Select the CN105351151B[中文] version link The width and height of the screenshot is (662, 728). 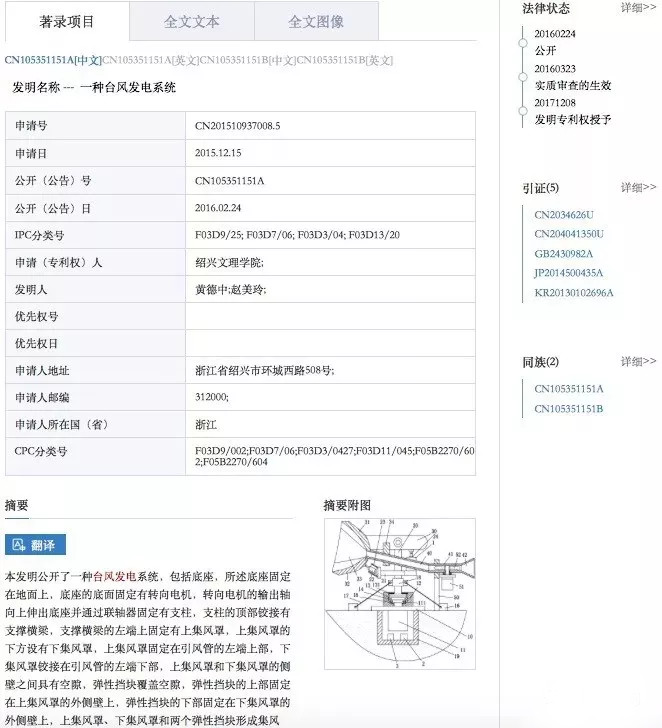coord(247,60)
